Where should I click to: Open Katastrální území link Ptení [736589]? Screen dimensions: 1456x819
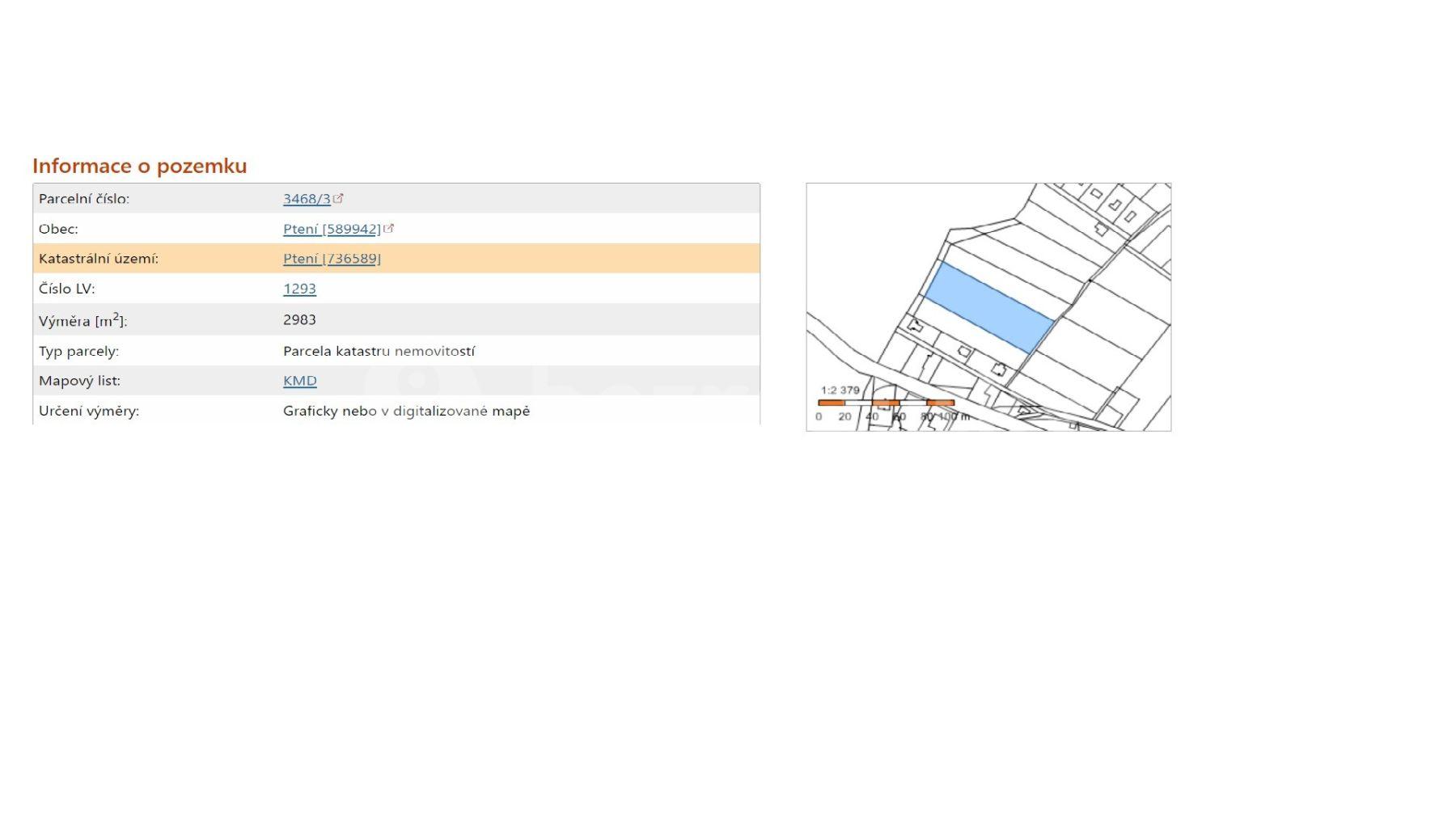332,259
